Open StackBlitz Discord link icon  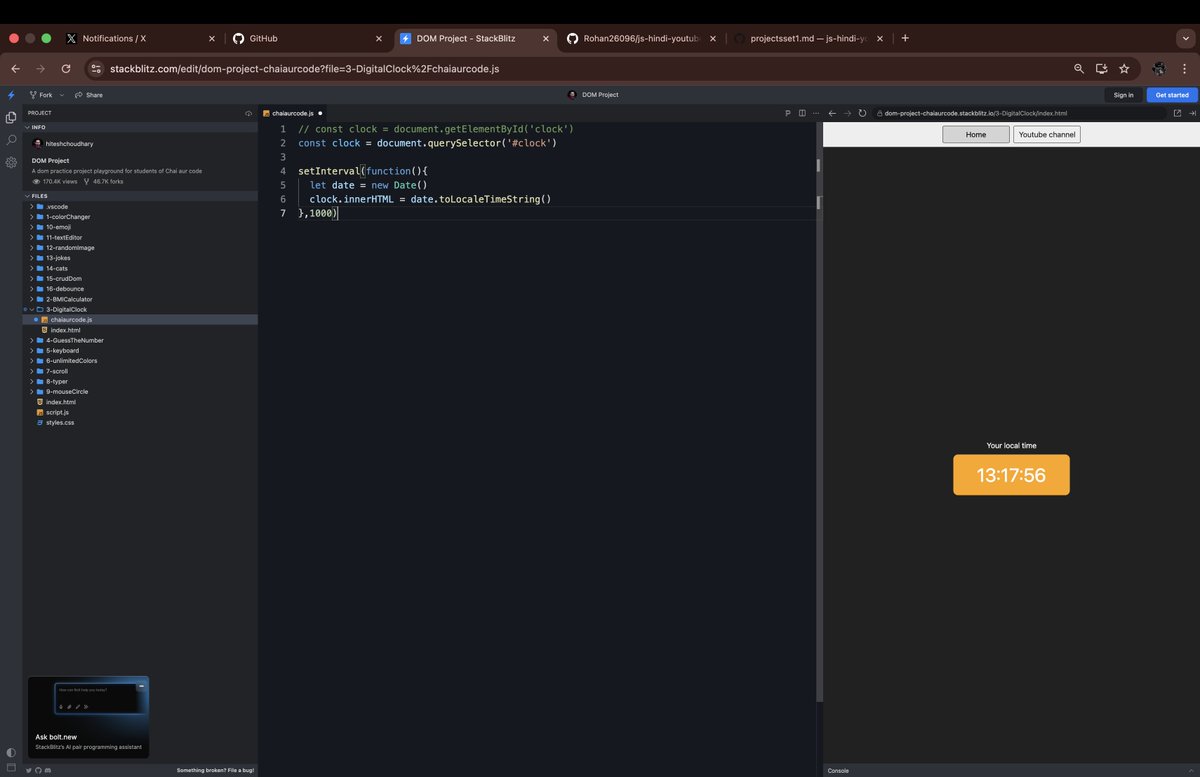pos(47,770)
